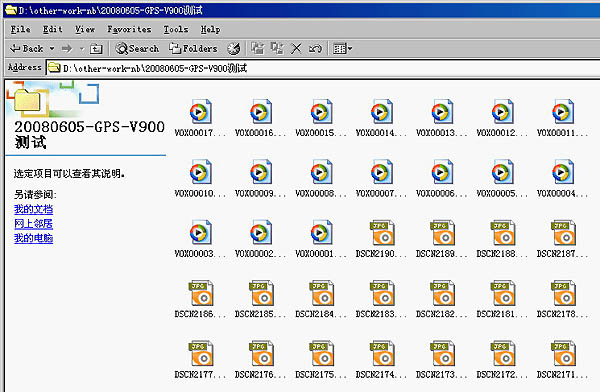This screenshot has width=600, height=392.
Task: Select the DSCN2173 JPG image file
Action: pos(442,360)
